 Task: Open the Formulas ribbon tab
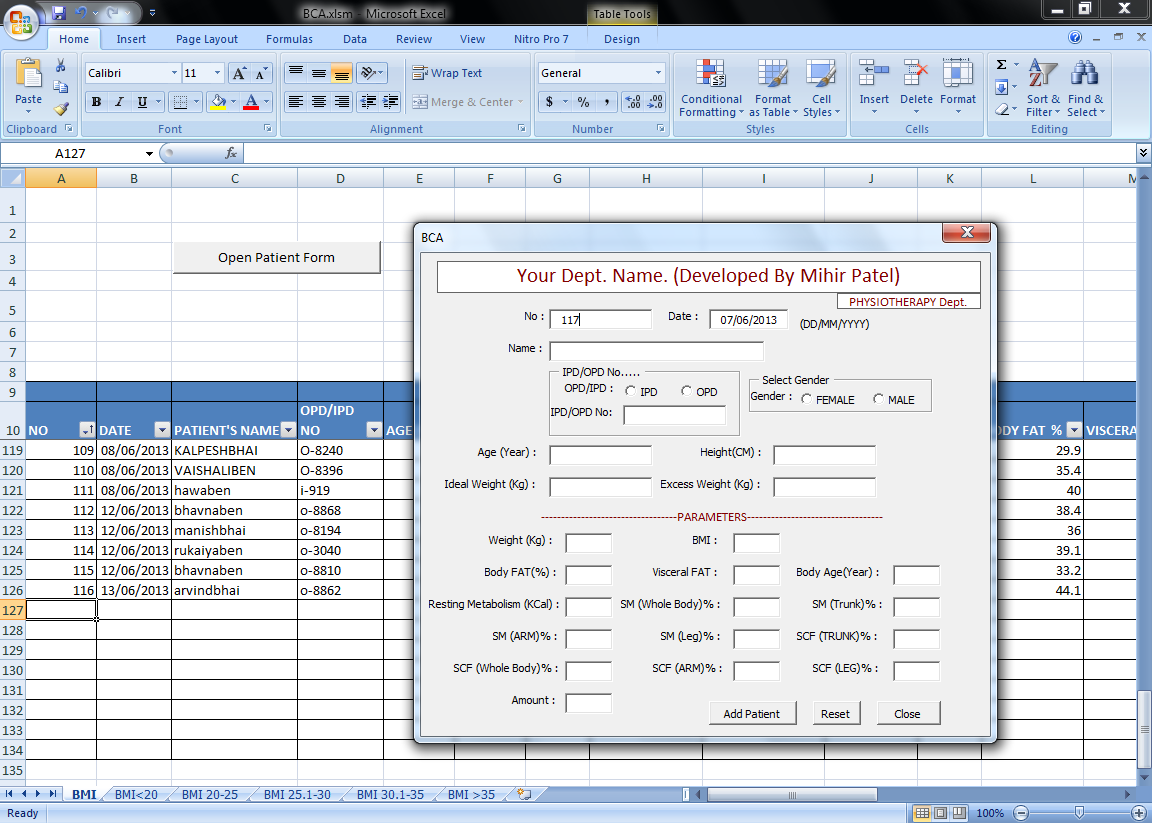(289, 39)
